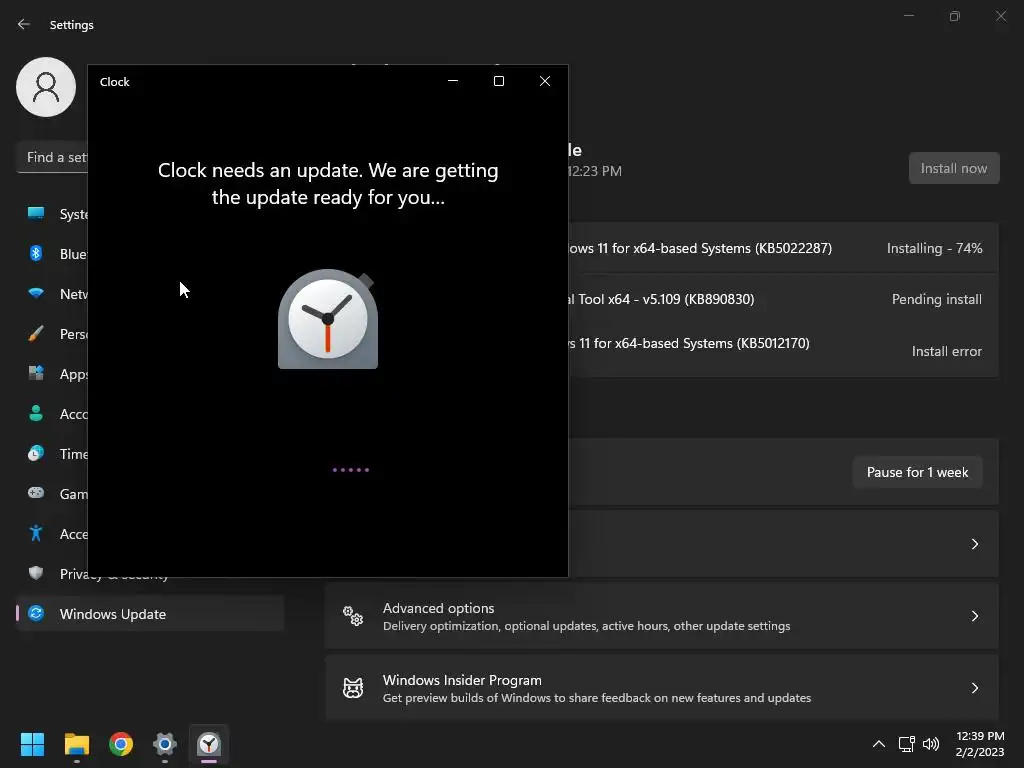Click Install now in Windows Update
Screen dimensions: 1024x768
point(953,168)
